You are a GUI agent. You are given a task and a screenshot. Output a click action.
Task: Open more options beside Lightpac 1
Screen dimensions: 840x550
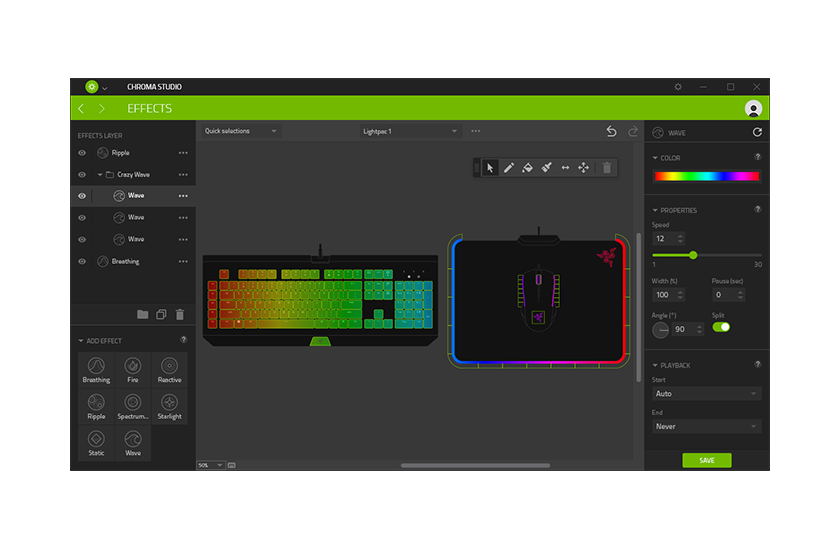click(x=476, y=131)
